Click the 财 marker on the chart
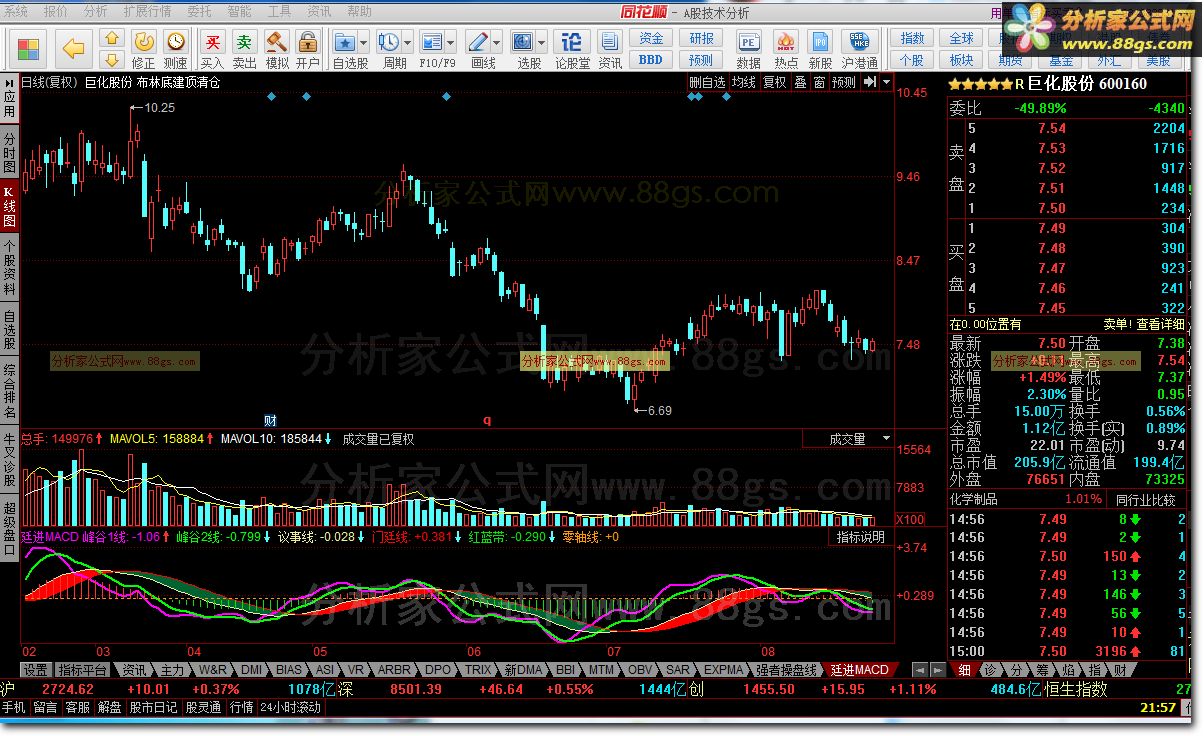 [x=270, y=420]
